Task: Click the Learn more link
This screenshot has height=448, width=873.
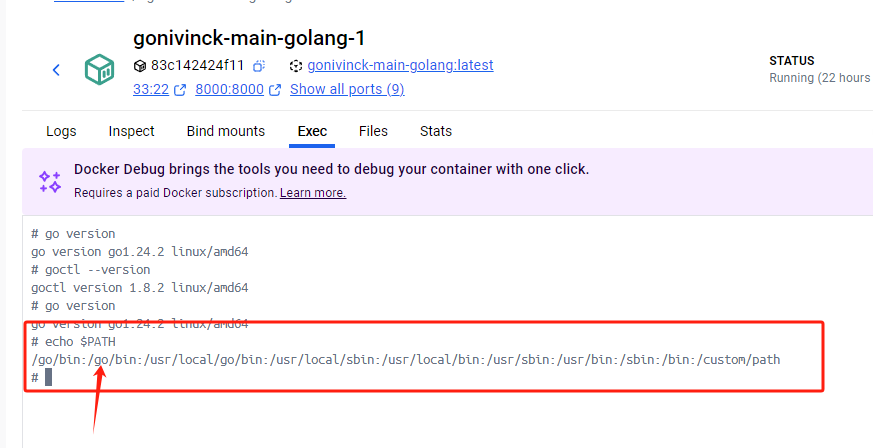Action: [313, 193]
